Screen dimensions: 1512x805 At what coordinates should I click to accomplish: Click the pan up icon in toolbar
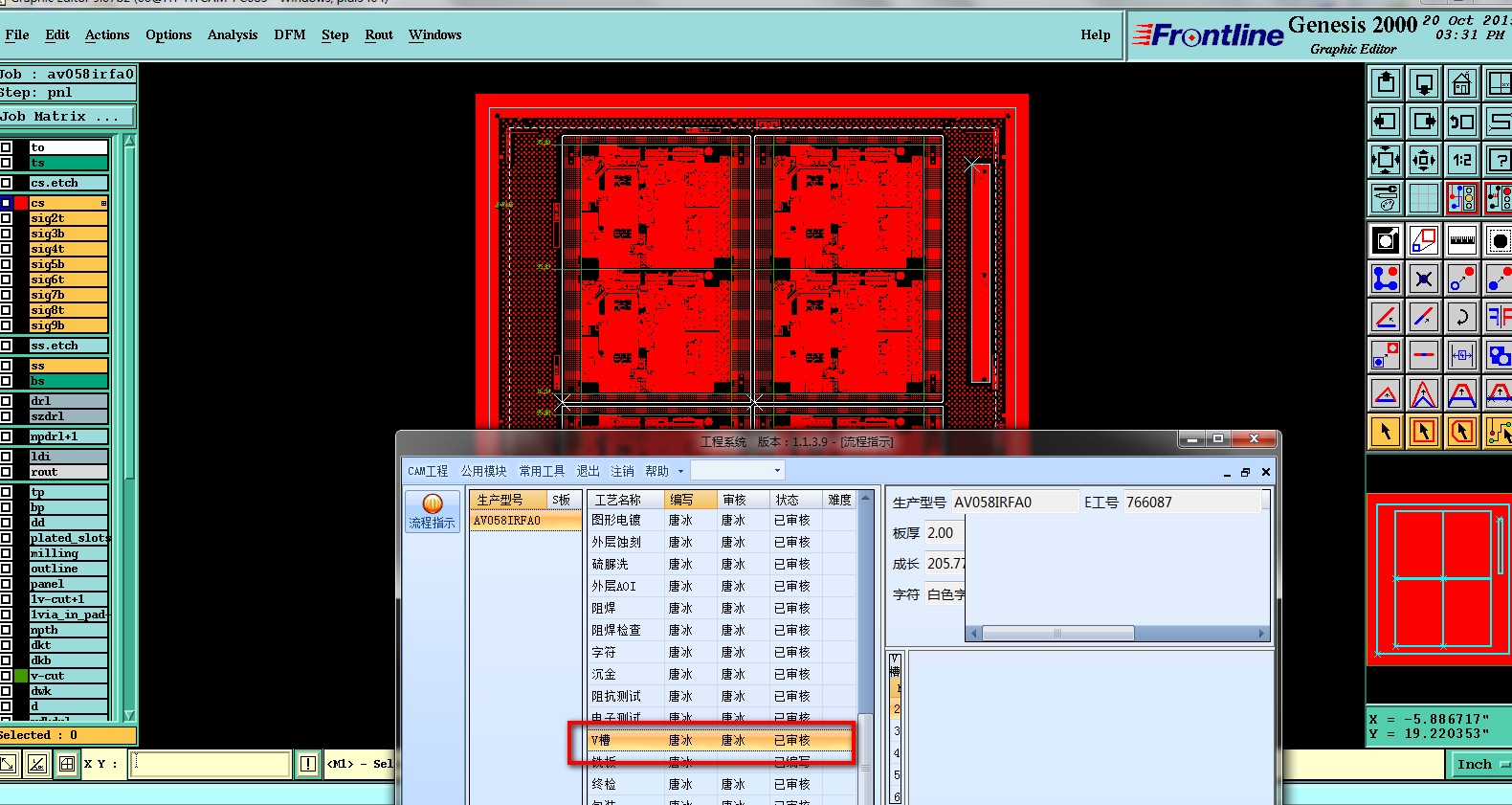click(x=1386, y=84)
